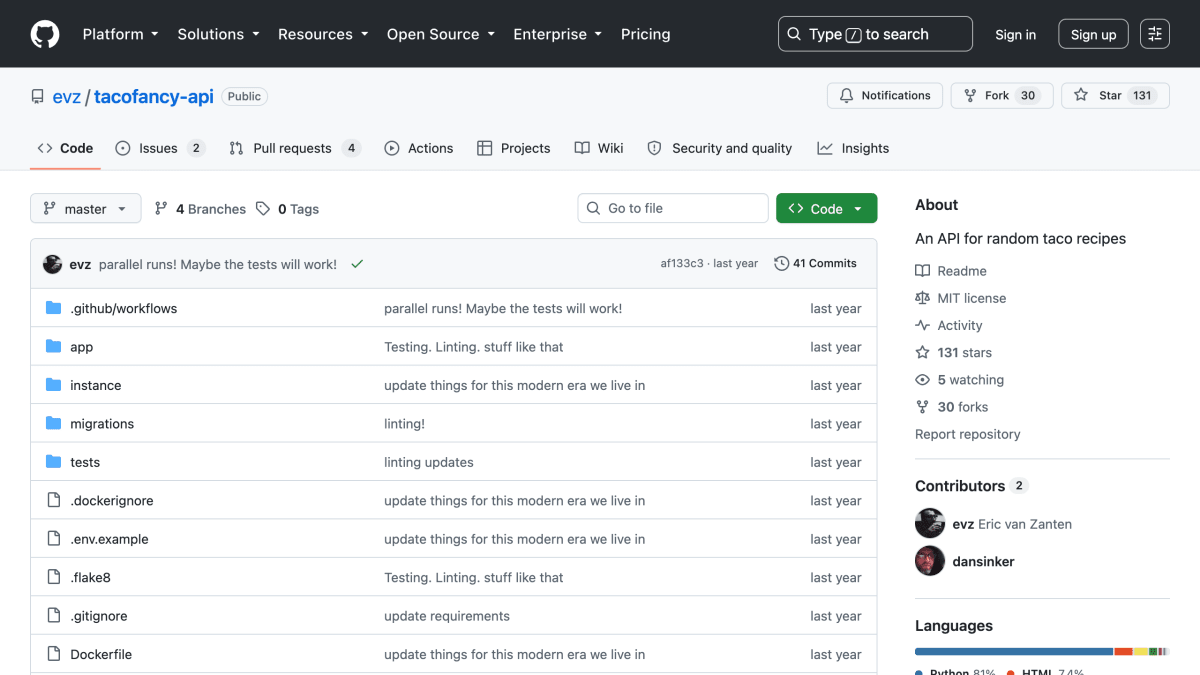Select the Code tab

[x=65, y=148]
